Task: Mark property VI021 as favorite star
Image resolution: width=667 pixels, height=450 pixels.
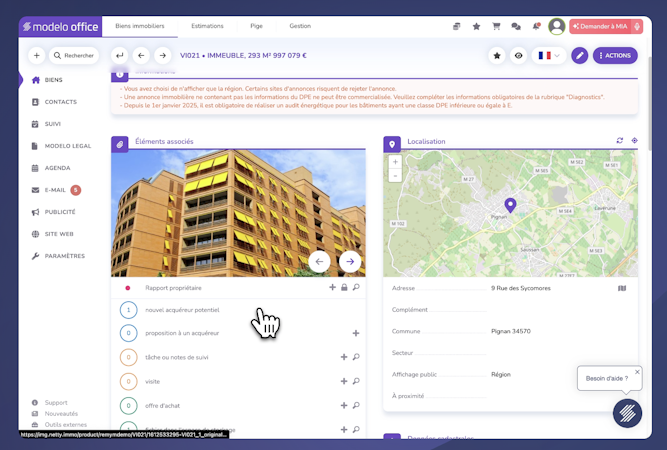Action: pyautogui.click(x=497, y=55)
